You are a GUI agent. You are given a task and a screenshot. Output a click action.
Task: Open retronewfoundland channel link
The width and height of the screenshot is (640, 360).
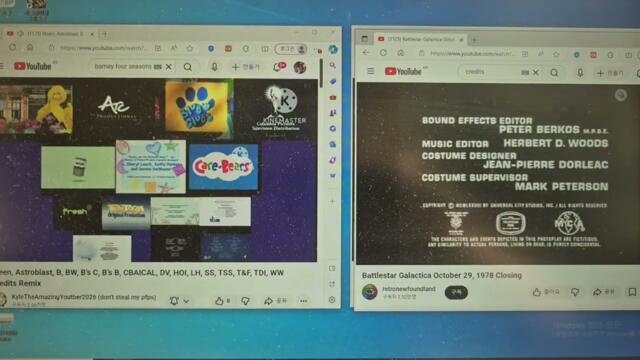(409, 289)
